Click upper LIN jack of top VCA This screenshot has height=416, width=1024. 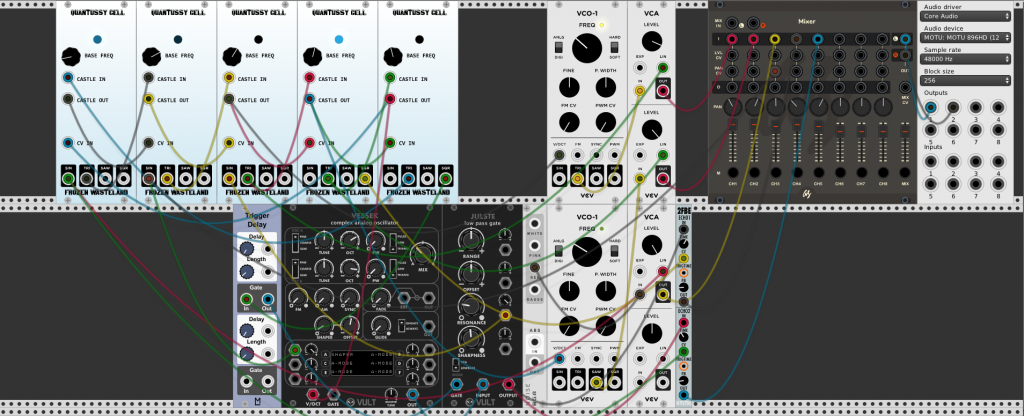tap(663, 67)
